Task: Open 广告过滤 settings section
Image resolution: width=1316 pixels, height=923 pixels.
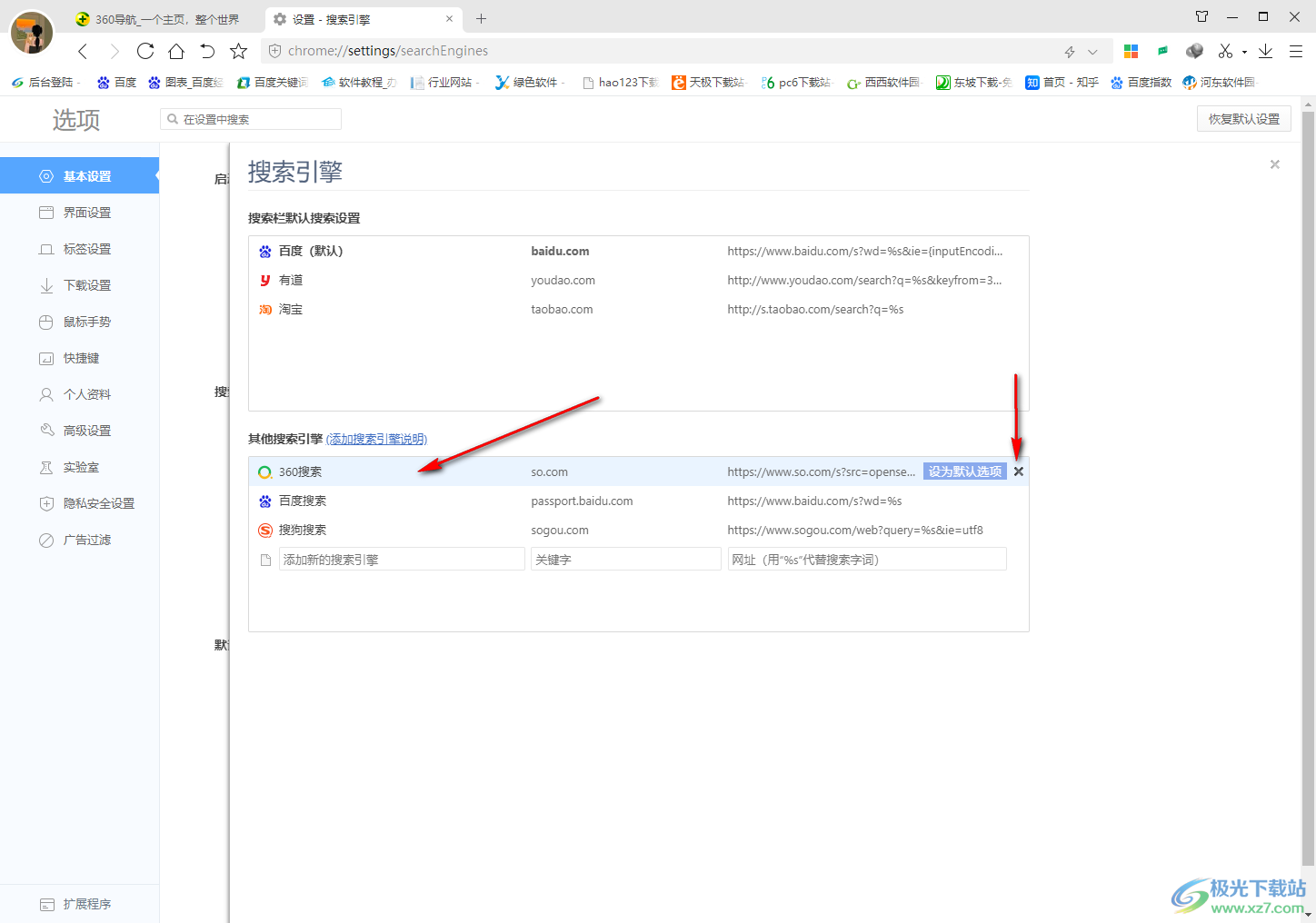Action: (79, 540)
